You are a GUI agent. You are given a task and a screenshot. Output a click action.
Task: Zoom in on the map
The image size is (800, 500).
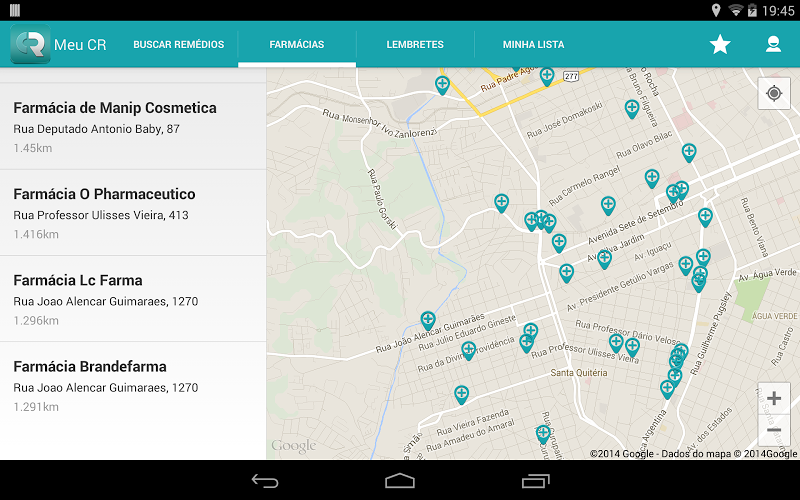[x=774, y=398]
